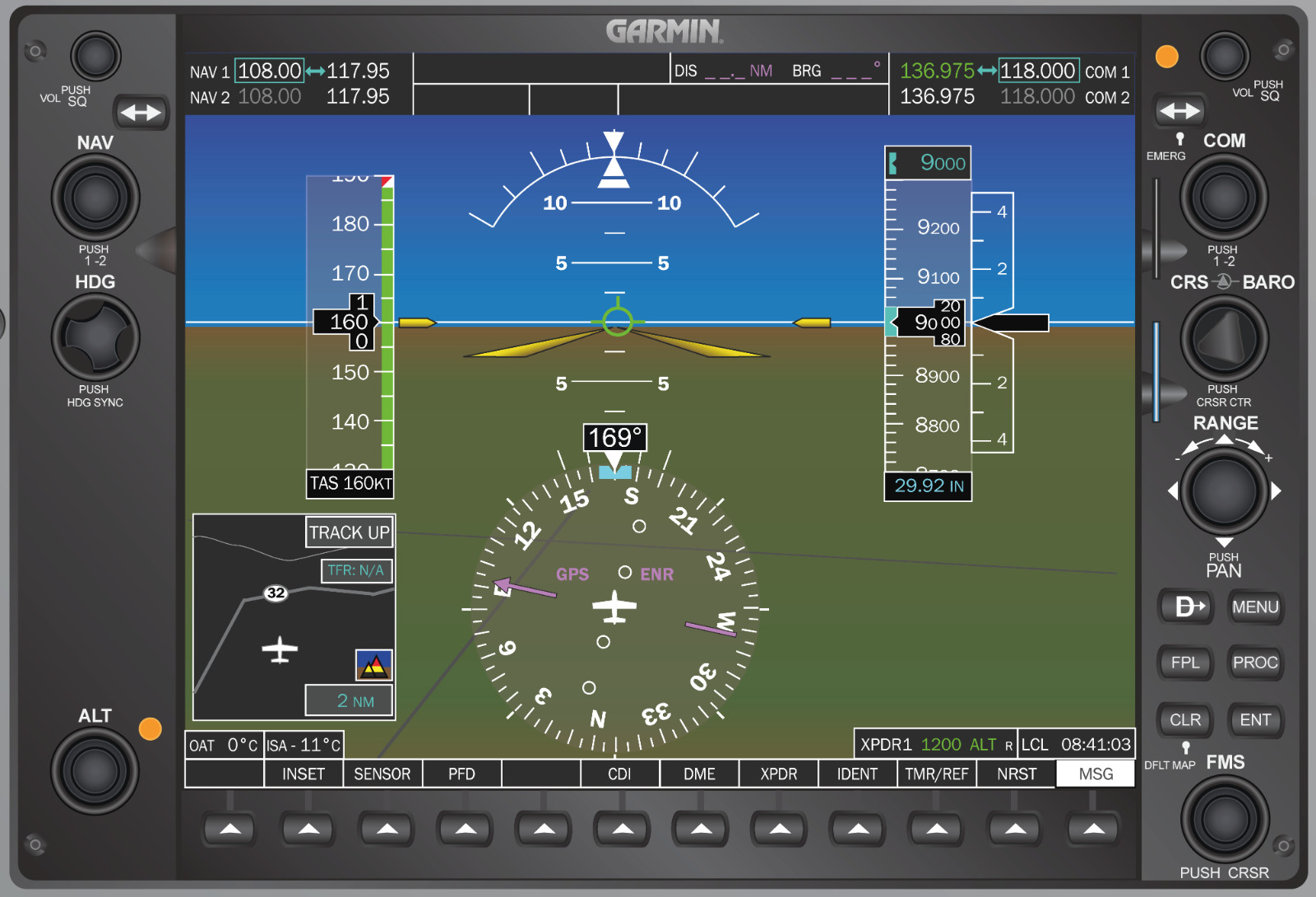Click the physical softkey below IDENT
Viewport: 1316px width, 897px height.
click(858, 829)
